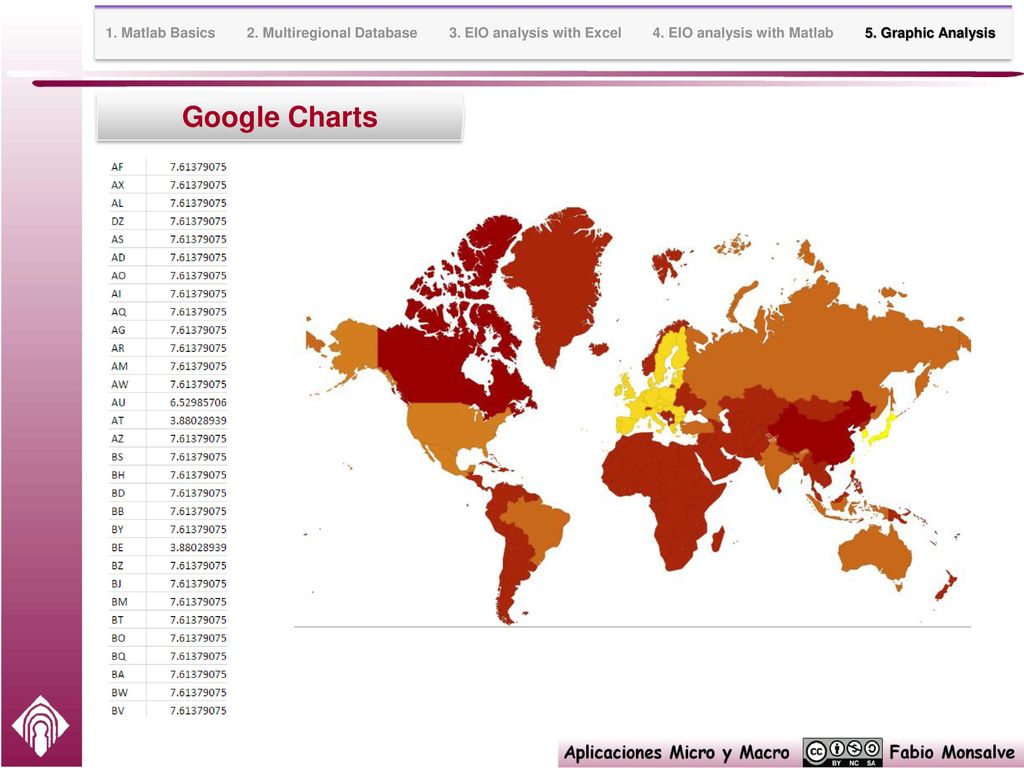Select the AW country code cell
This screenshot has width=1024, height=768.
point(120,385)
